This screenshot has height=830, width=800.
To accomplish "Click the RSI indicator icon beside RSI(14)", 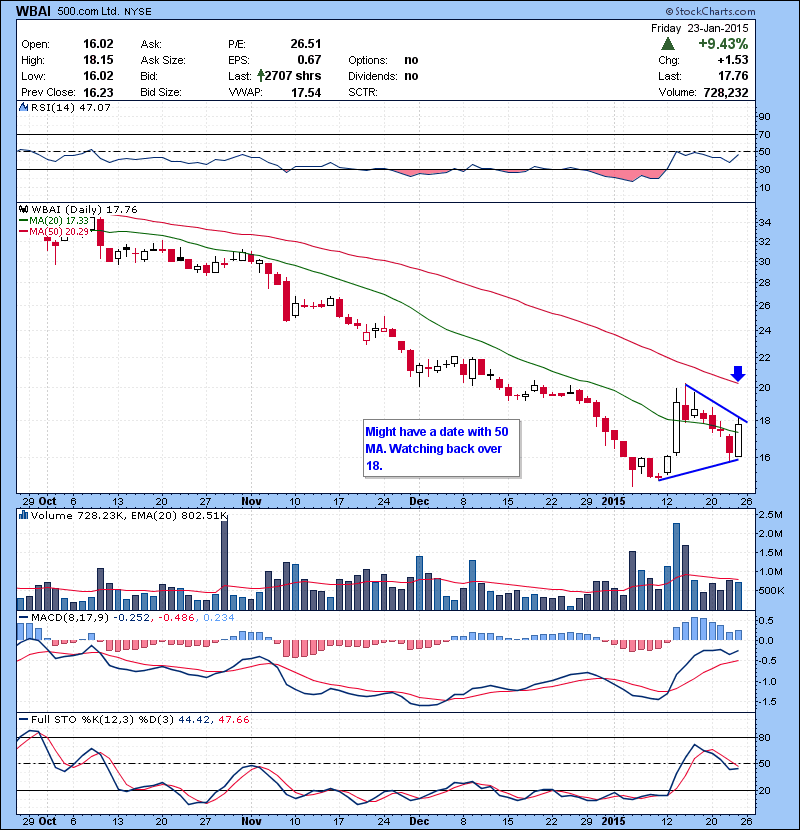I will pyautogui.click(x=23, y=107).
